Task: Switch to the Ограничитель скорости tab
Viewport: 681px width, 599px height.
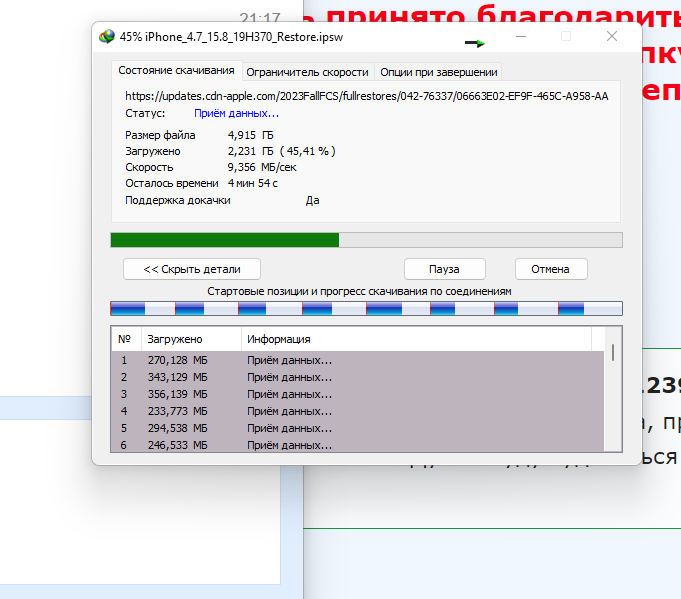Action: tap(307, 72)
